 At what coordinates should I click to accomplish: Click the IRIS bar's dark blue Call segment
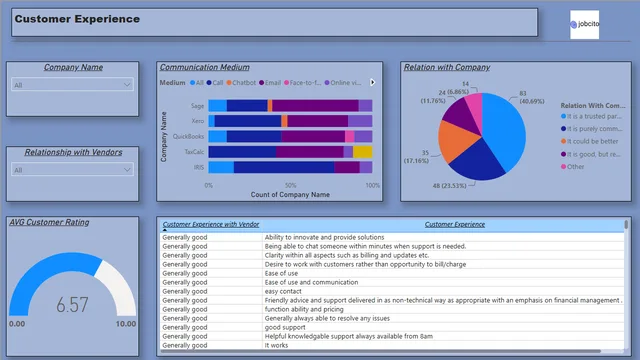point(284,167)
